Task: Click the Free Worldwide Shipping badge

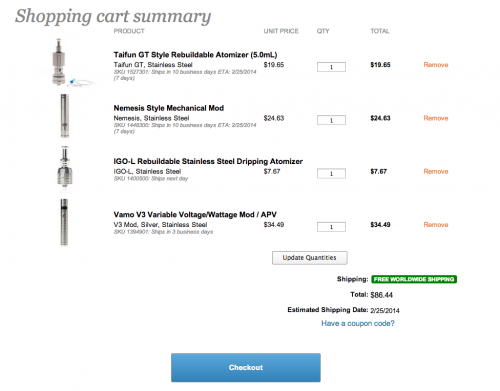Action: pyautogui.click(x=414, y=279)
